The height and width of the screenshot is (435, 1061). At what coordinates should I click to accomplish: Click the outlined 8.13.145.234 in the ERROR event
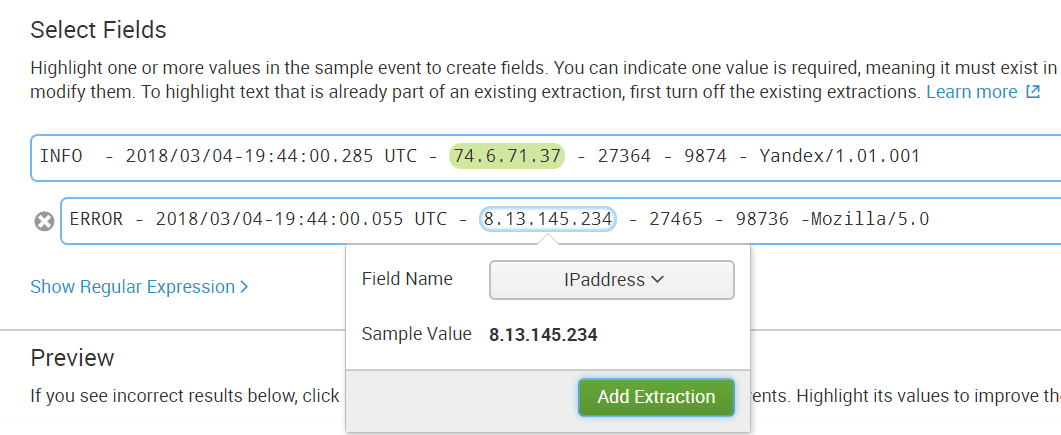coord(548,219)
